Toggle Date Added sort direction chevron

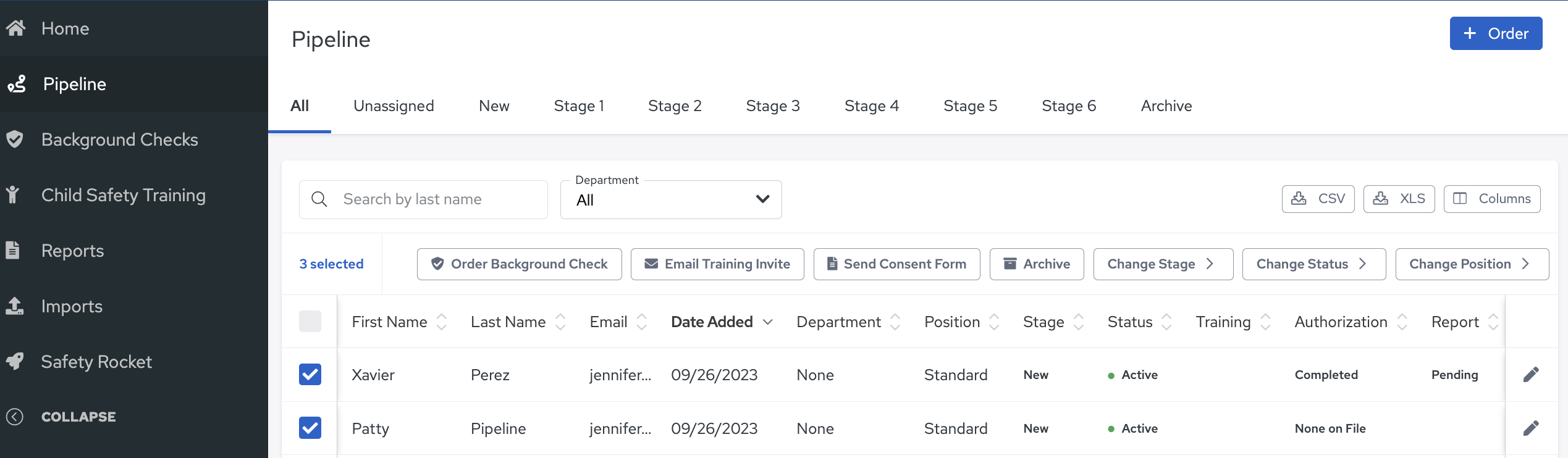point(768,322)
